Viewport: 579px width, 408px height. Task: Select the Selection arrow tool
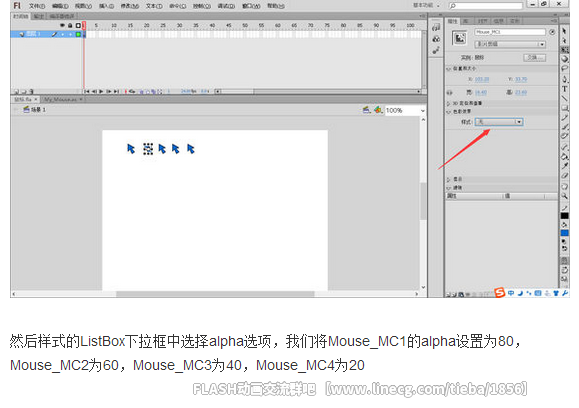tap(565, 31)
